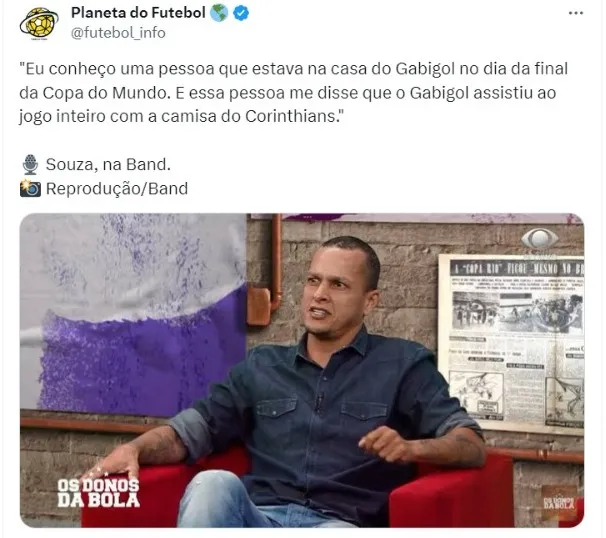
Task: Click the small Os Donos da Bola watermark
Action: click(559, 503)
